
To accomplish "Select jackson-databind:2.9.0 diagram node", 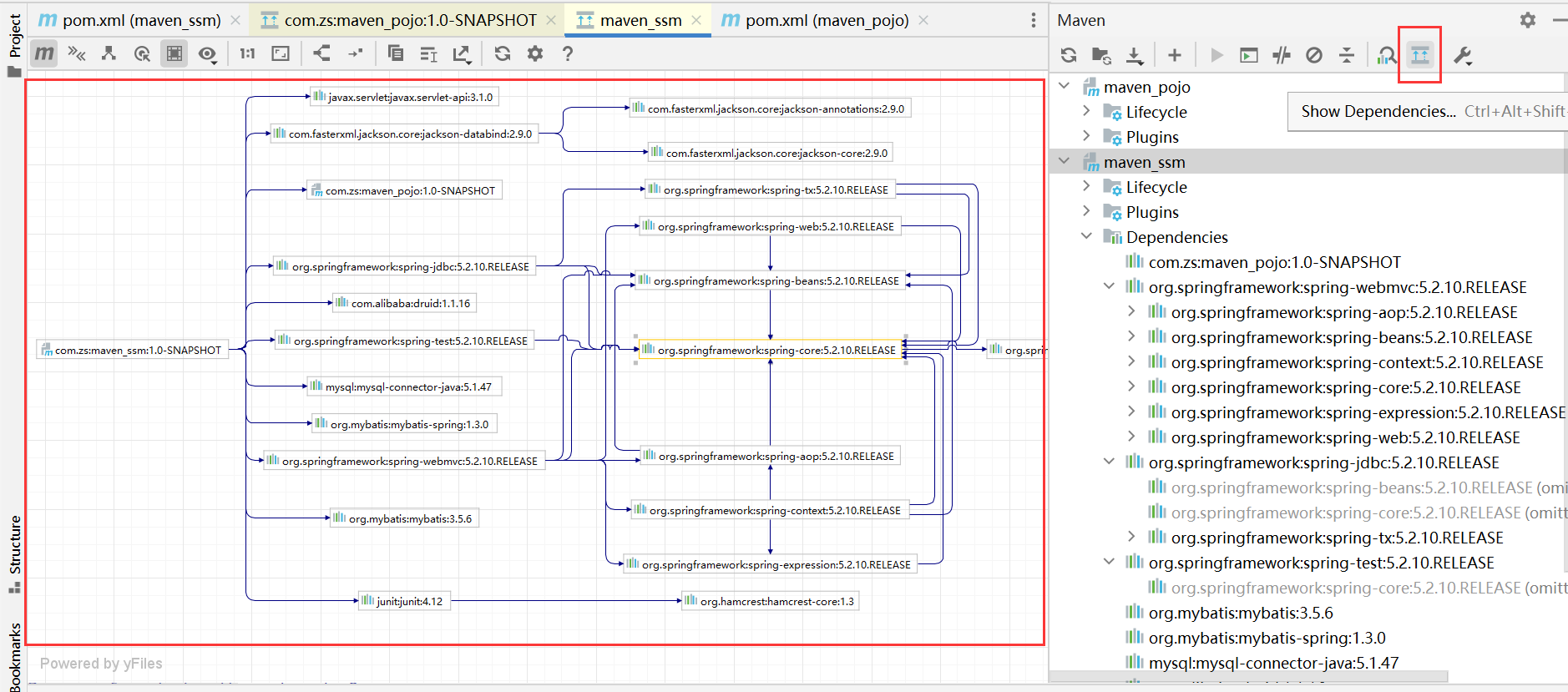I will [404, 134].
